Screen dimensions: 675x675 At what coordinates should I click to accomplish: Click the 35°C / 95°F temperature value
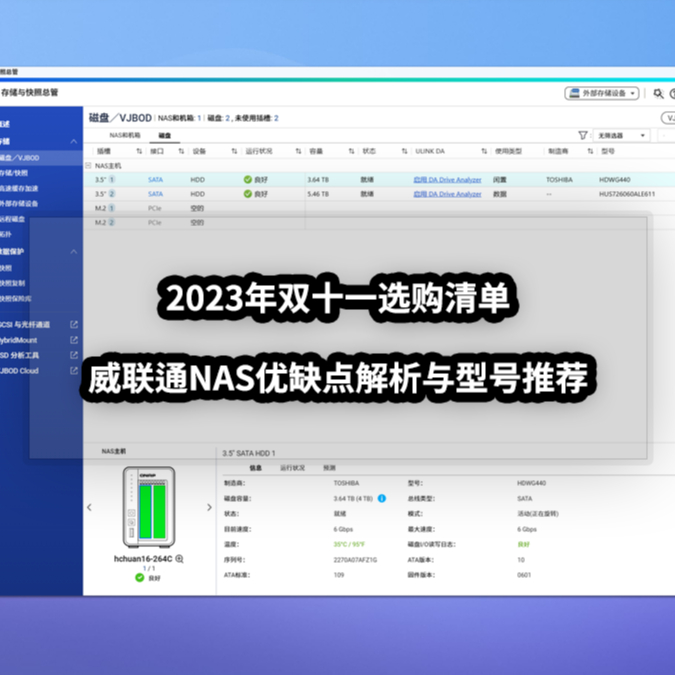349,545
